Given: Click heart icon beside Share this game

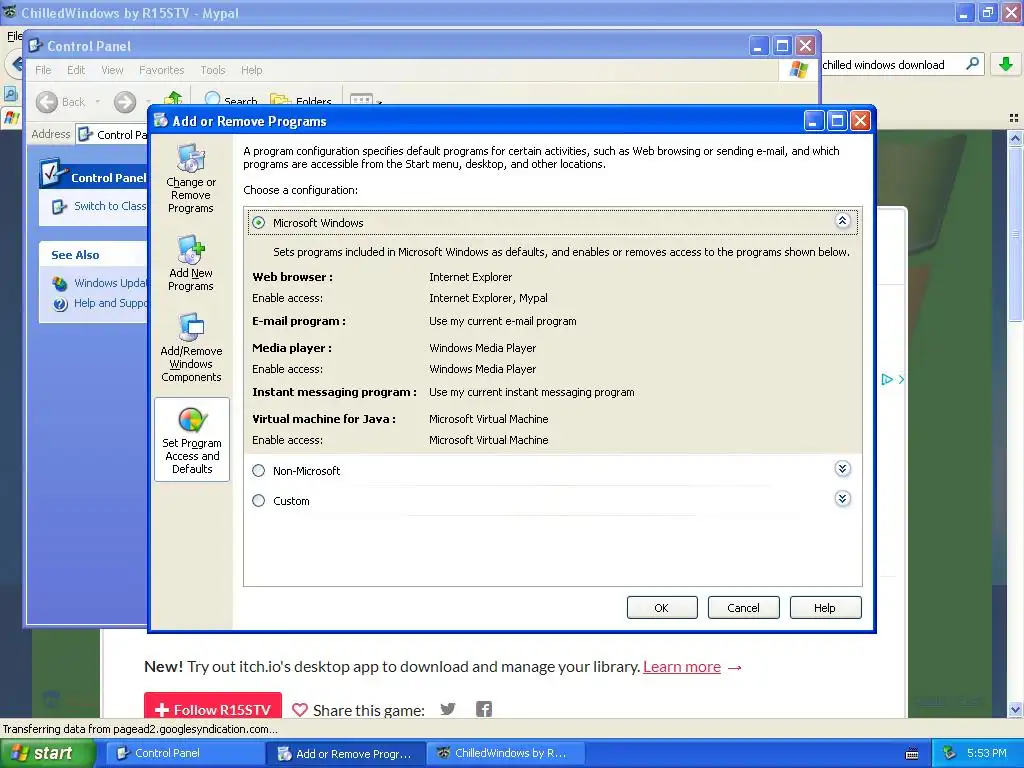Looking at the screenshot, I should coord(300,710).
